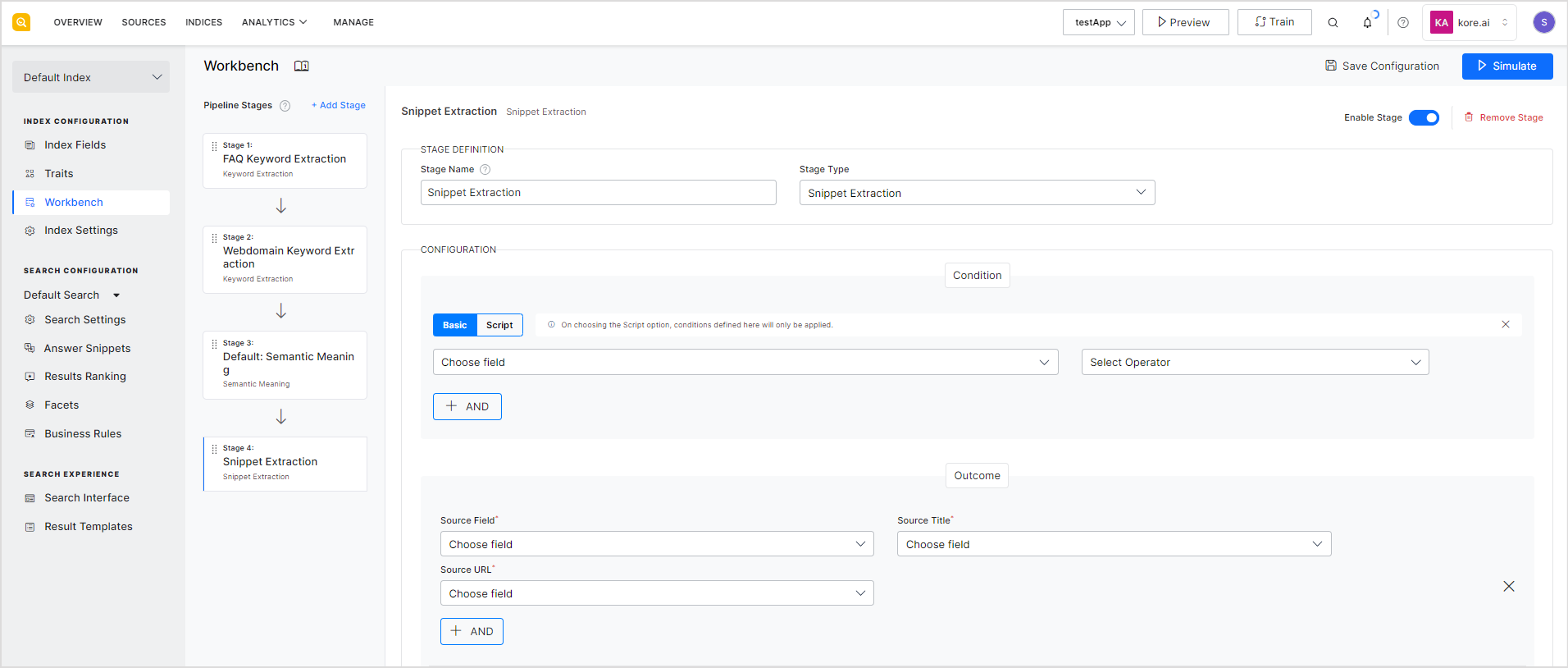
Task: Open the Source URL dropdown
Action: point(657,593)
